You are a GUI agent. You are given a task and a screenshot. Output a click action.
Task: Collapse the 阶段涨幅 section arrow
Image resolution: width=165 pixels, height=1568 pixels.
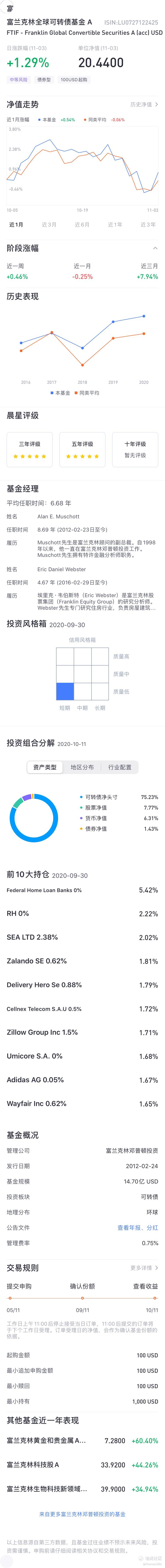pos(155,248)
